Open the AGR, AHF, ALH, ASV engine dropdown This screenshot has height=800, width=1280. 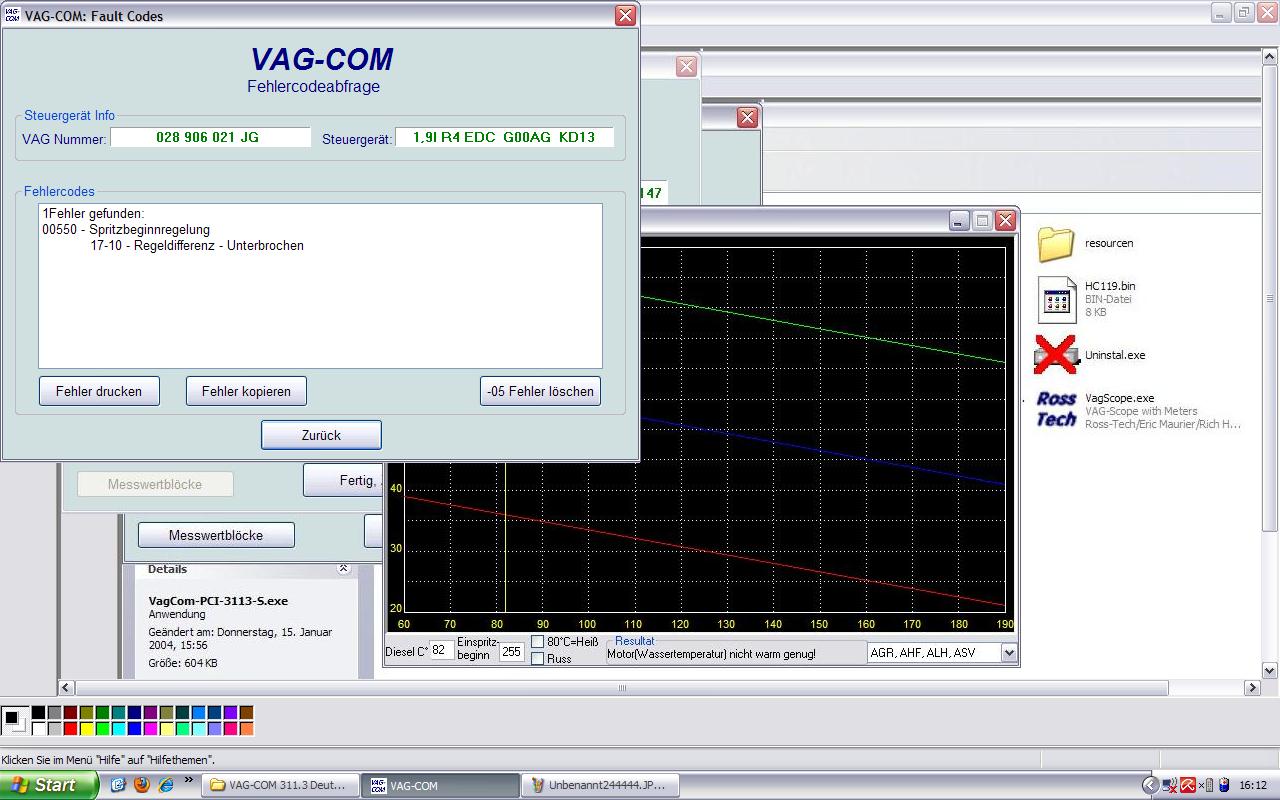pos(1008,652)
